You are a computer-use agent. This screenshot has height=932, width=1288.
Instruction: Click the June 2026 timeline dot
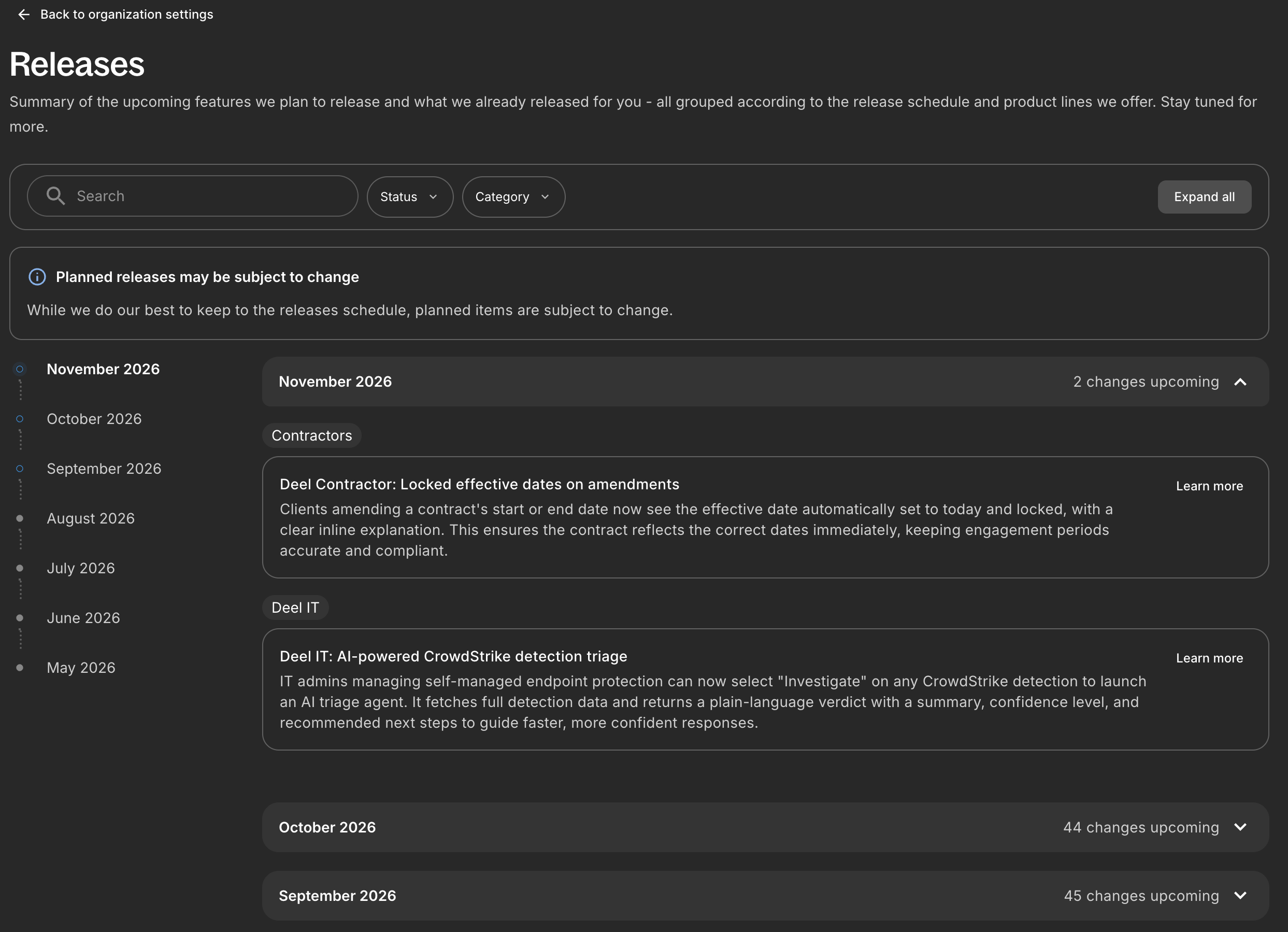(x=20, y=618)
